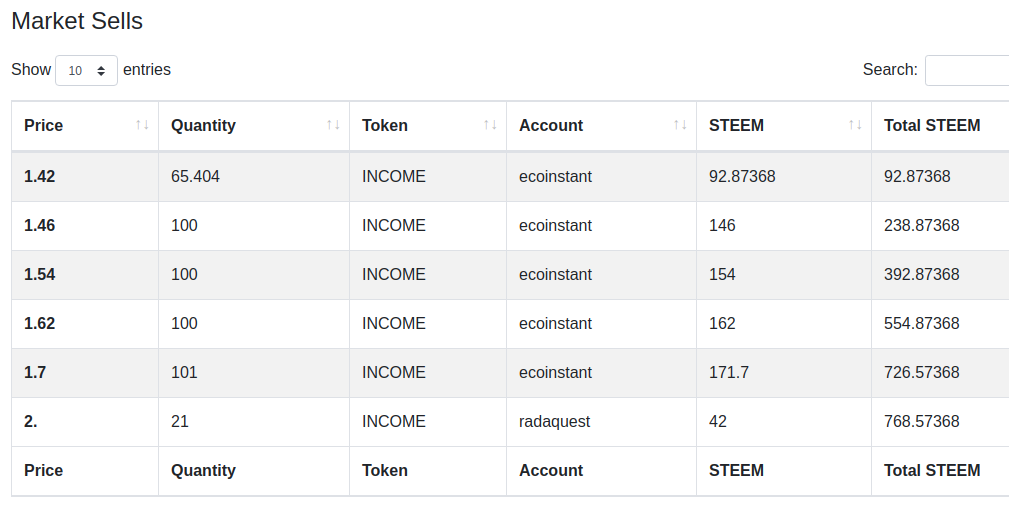Sort table by Price column arrows
Viewport: 1009px width, 505px height.
pos(142,125)
